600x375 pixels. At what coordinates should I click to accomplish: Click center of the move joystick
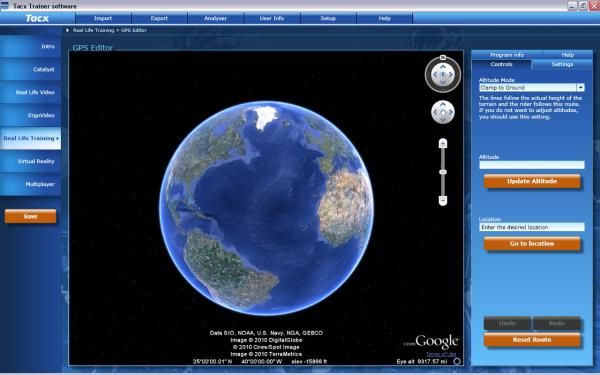tap(443, 112)
